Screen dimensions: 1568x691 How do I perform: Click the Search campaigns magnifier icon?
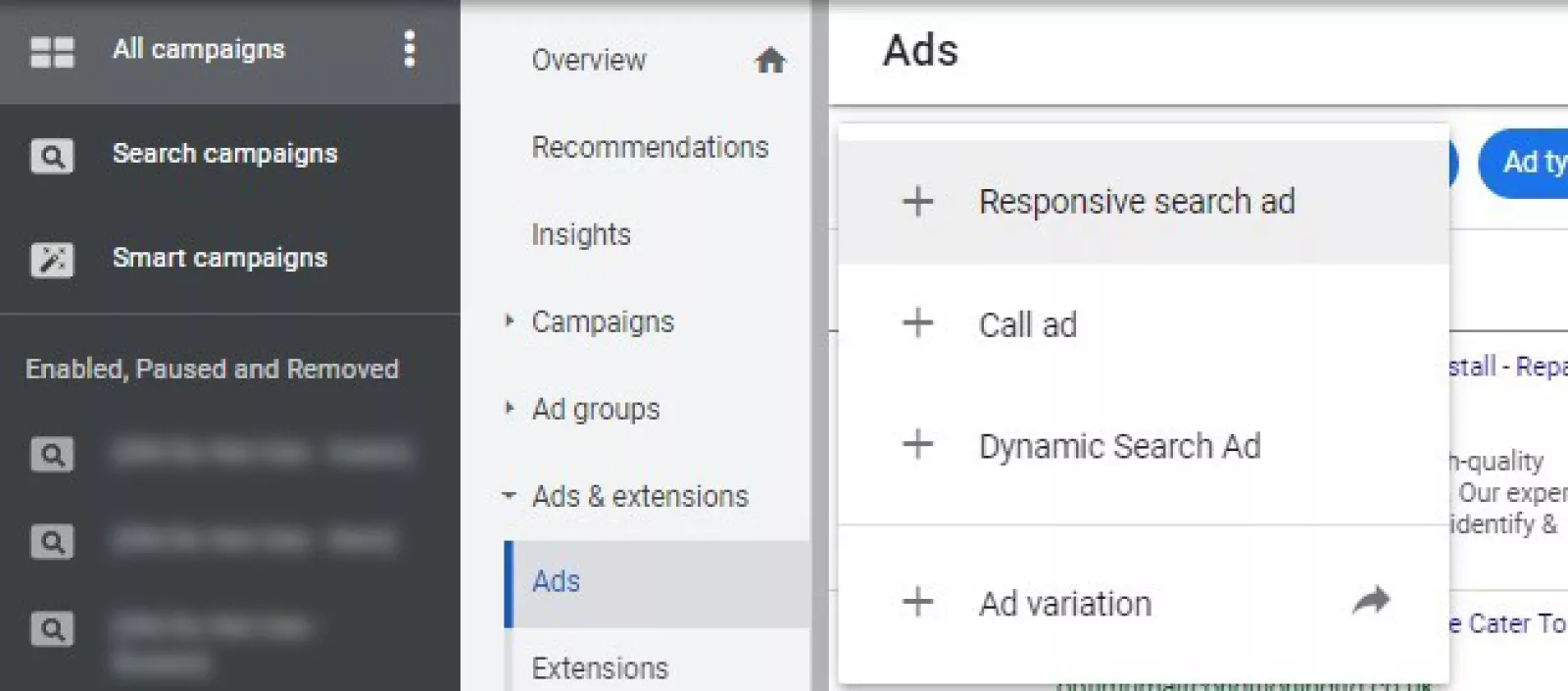pyautogui.click(x=52, y=156)
